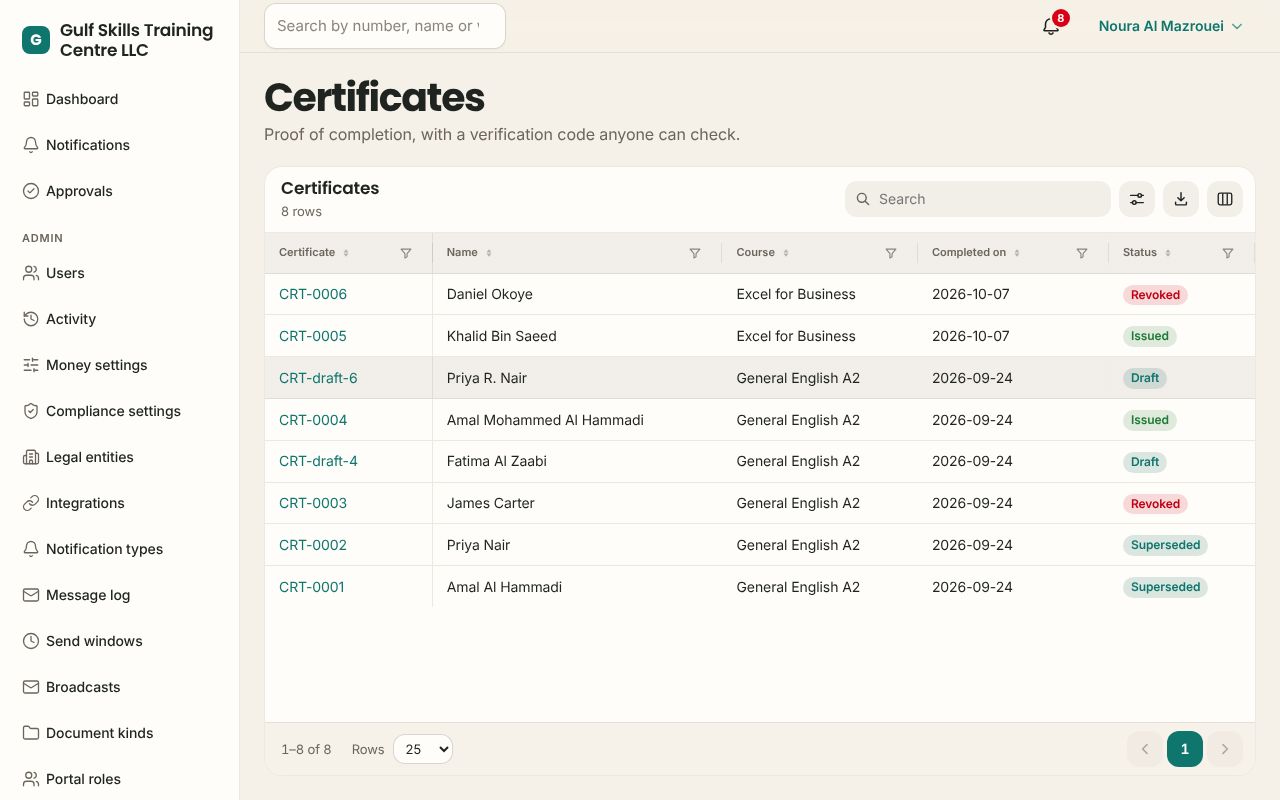Screen dimensions: 1280x800
Task: Click the Revoked status for Daniel Okoye
Action: coord(1155,295)
